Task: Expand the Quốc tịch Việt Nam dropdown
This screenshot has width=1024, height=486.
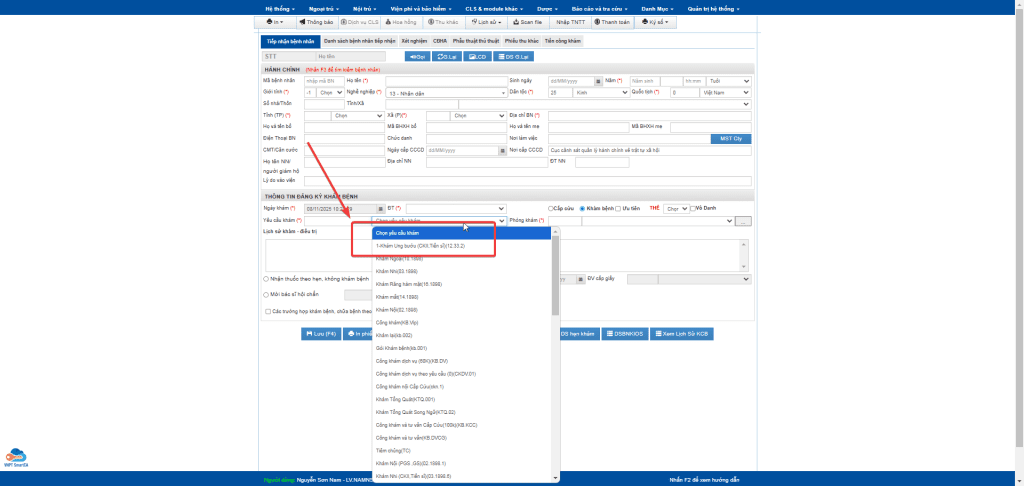Action: 725,92
